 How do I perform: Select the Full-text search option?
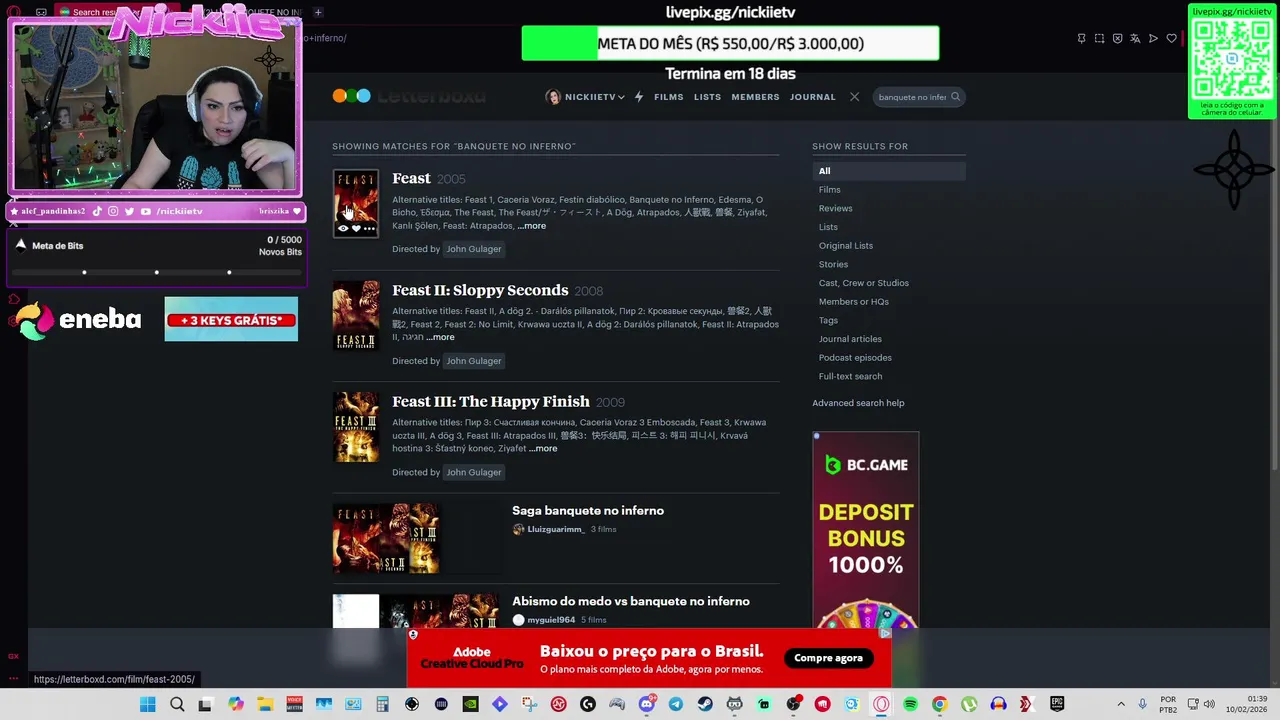click(850, 376)
